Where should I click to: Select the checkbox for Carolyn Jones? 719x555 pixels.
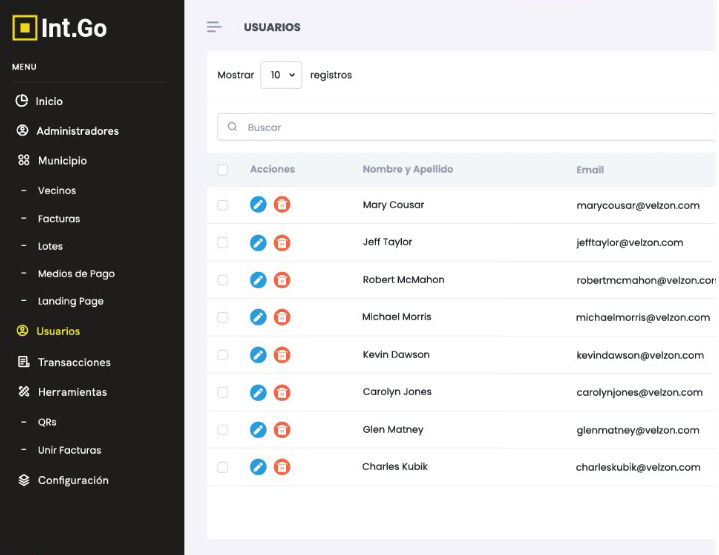[223, 392]
